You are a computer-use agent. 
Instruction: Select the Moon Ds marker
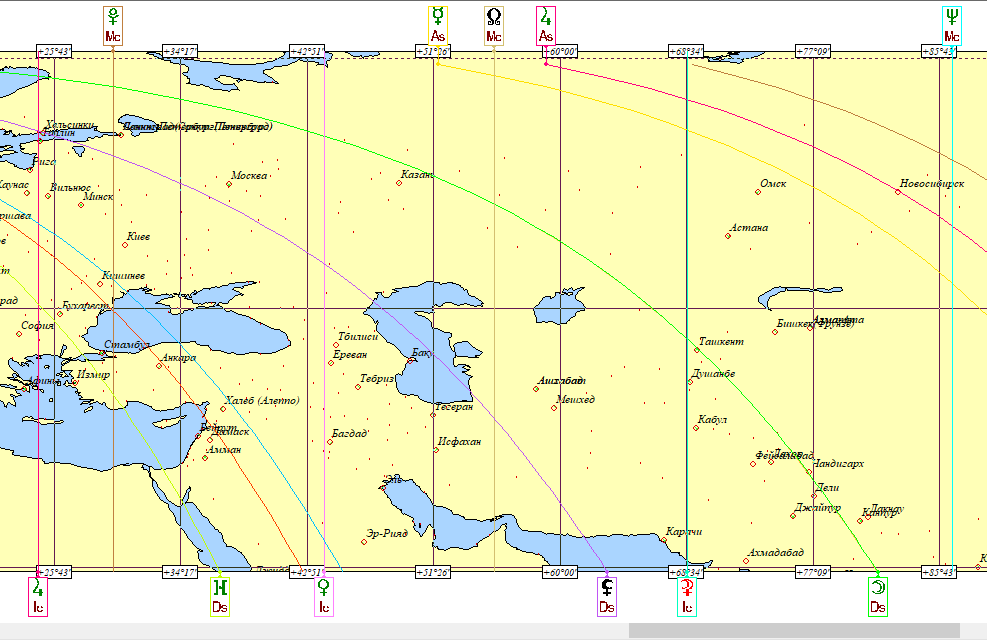coord(877,596)
